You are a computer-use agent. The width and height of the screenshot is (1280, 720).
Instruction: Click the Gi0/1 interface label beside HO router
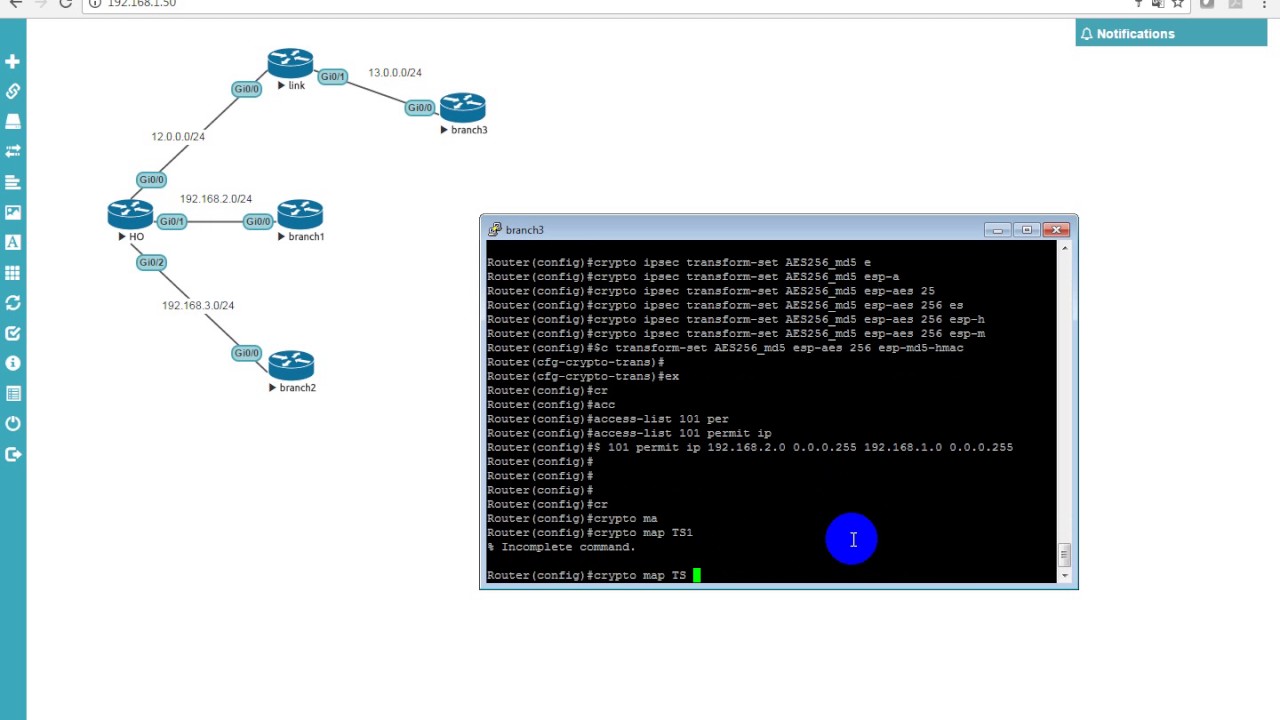(172, 221)
